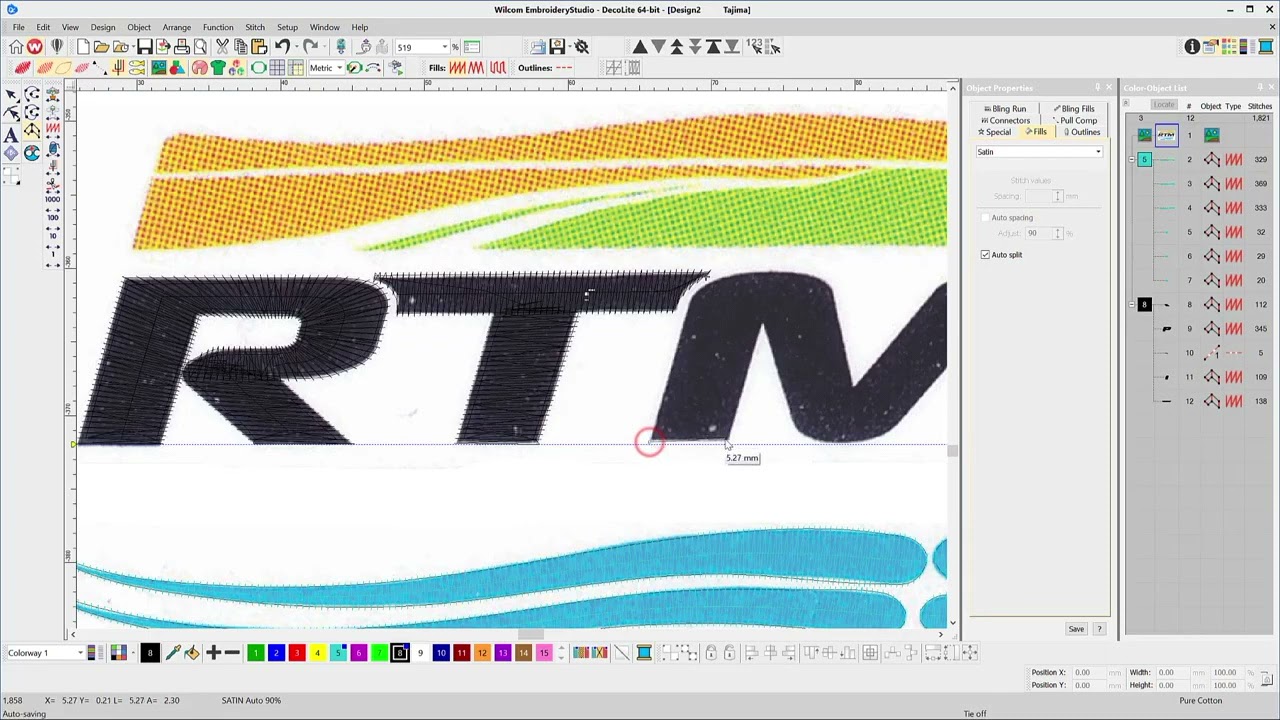Image resolution: width=1280 pixels, height=720 pixels.
Task: Click the Save button in Object Properties
Action: [1076, 629]
